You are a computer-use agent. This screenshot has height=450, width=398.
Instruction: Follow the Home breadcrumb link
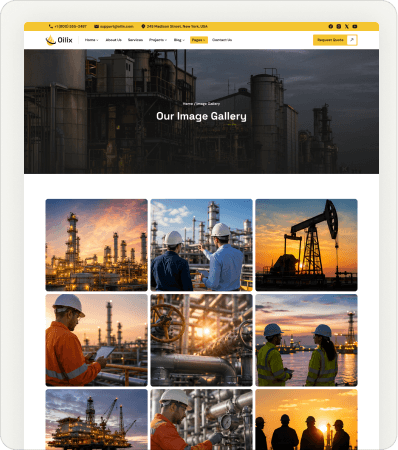tap(188, 104)
